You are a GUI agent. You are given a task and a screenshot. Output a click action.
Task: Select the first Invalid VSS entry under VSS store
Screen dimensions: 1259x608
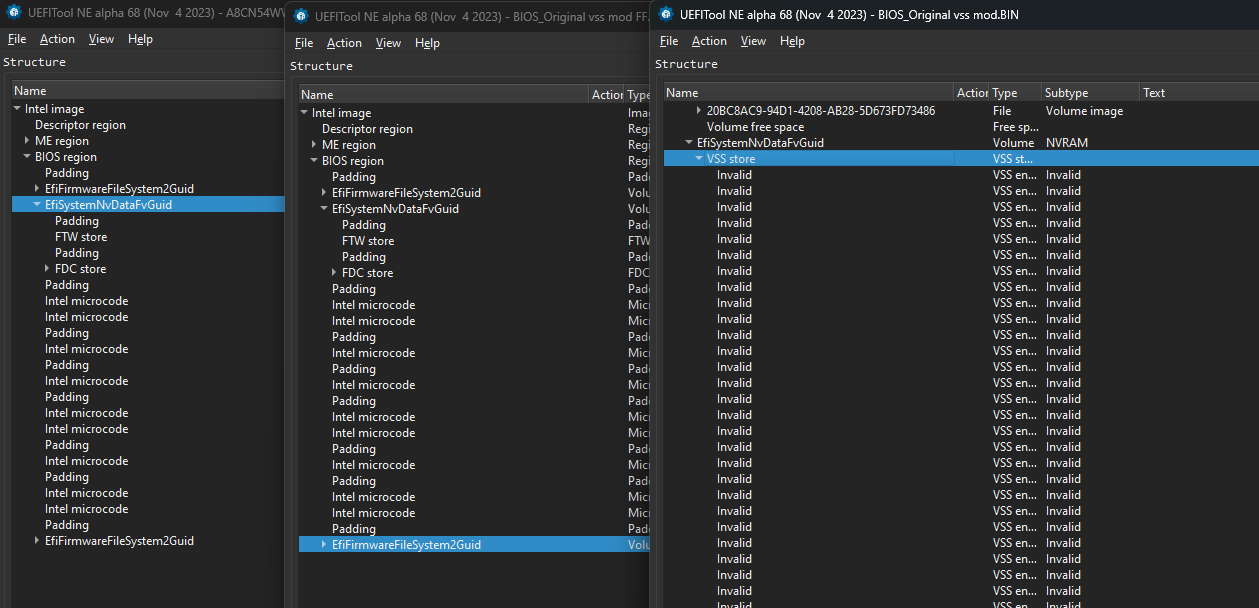click(x=734, y=175)
